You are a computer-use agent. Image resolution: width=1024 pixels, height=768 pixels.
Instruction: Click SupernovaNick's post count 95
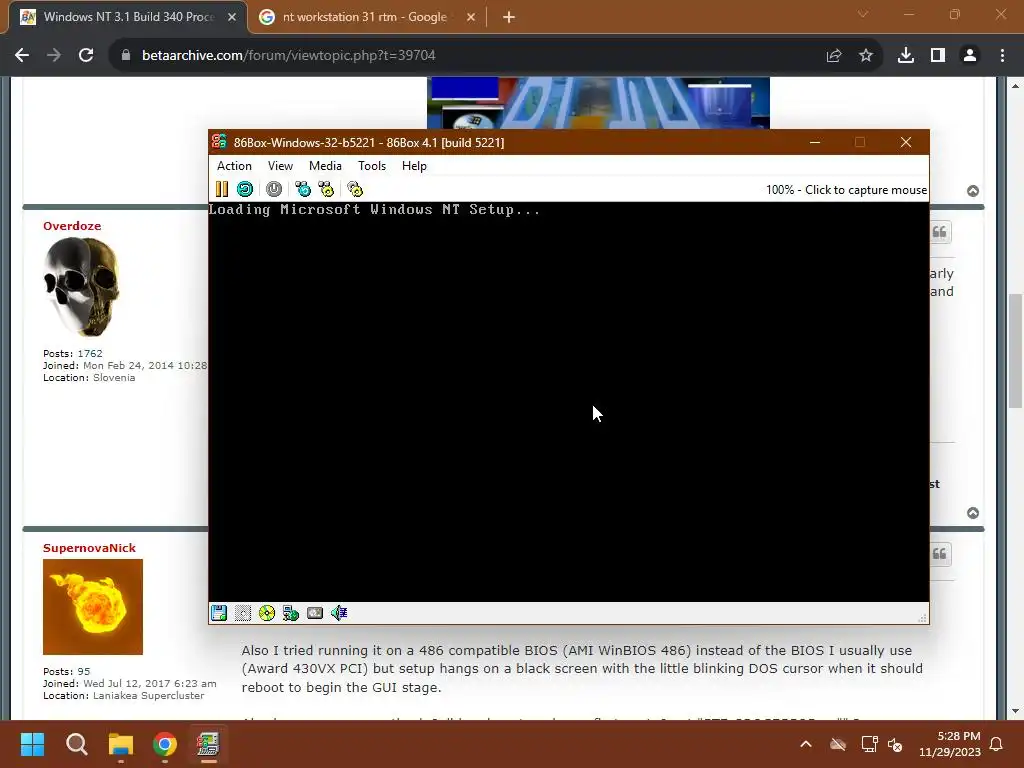pyautogui.click(x=84, y=671)
